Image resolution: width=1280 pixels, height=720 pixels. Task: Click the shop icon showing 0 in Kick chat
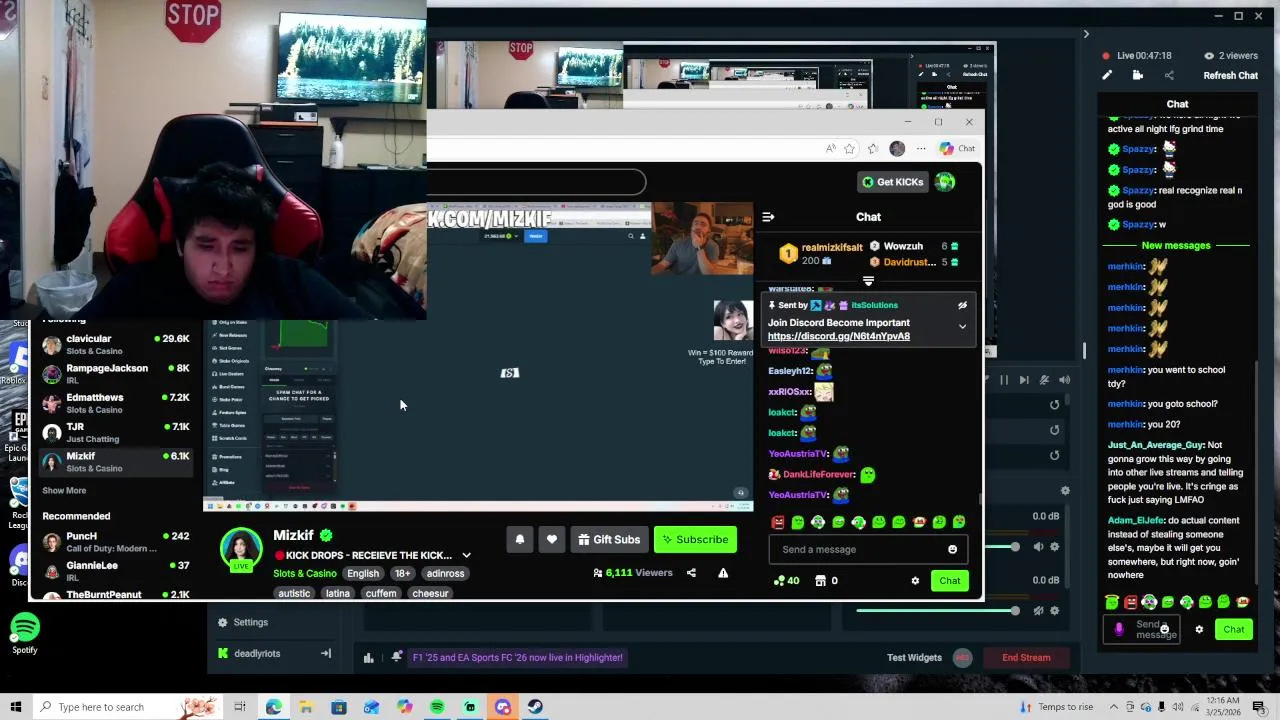pyautogui.click(x=821, y=581)
